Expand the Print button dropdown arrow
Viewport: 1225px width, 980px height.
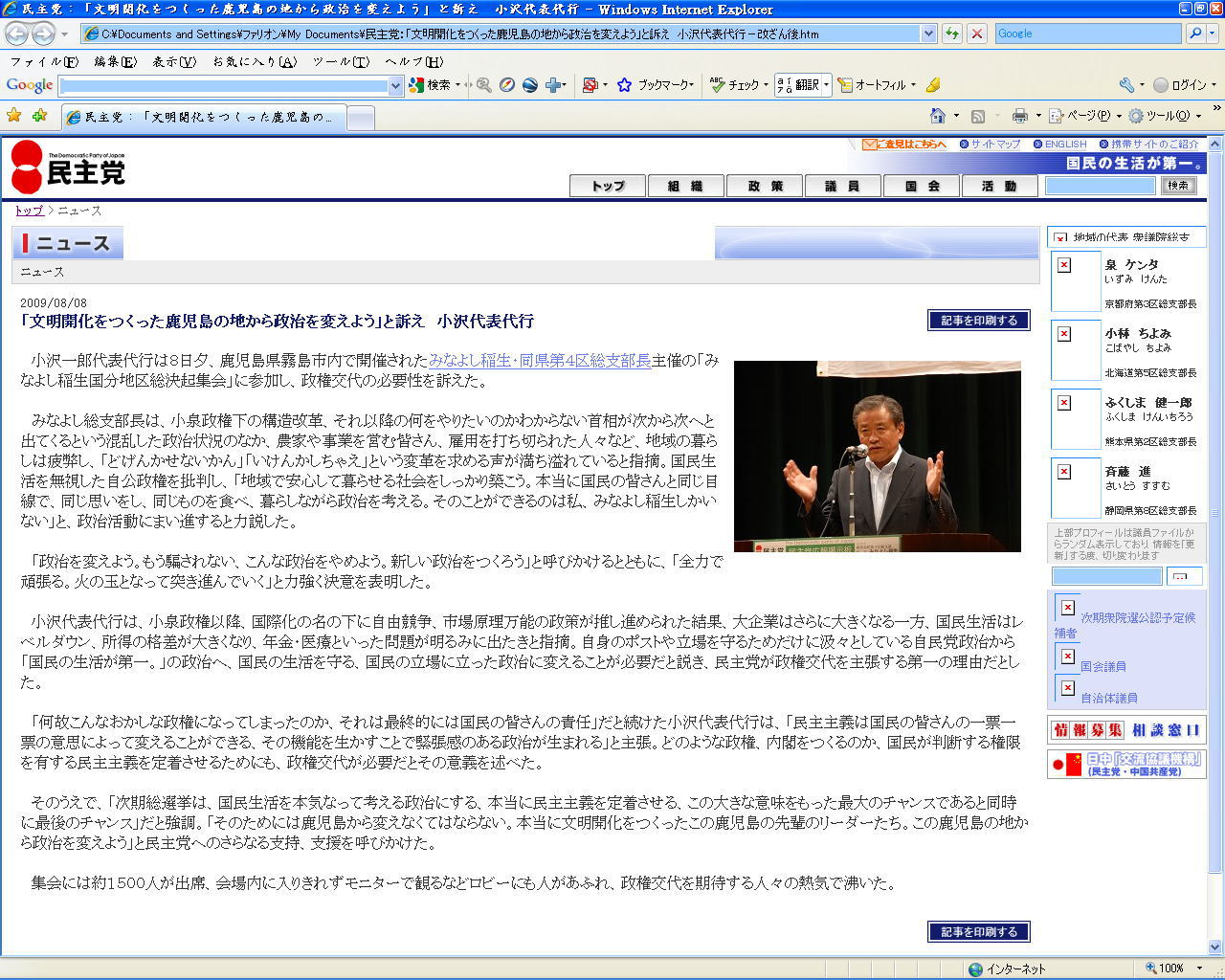(x=1036, y=116)
